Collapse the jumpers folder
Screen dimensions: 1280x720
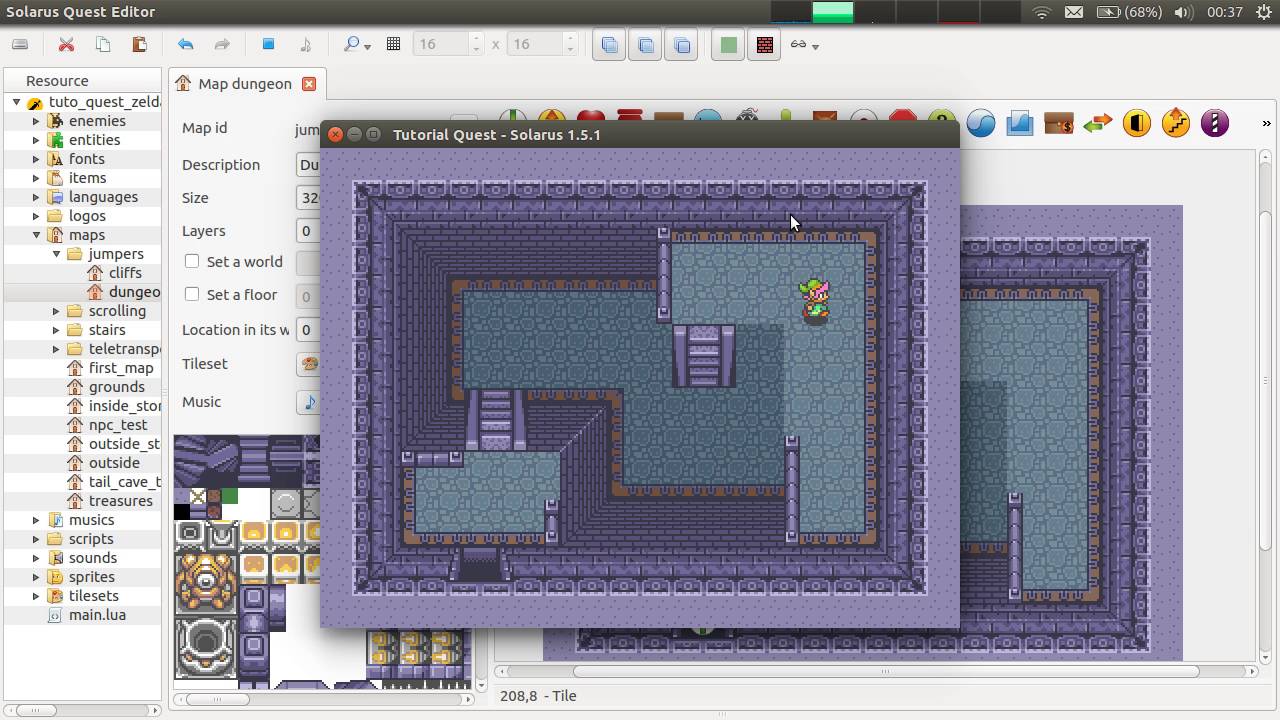56,254
